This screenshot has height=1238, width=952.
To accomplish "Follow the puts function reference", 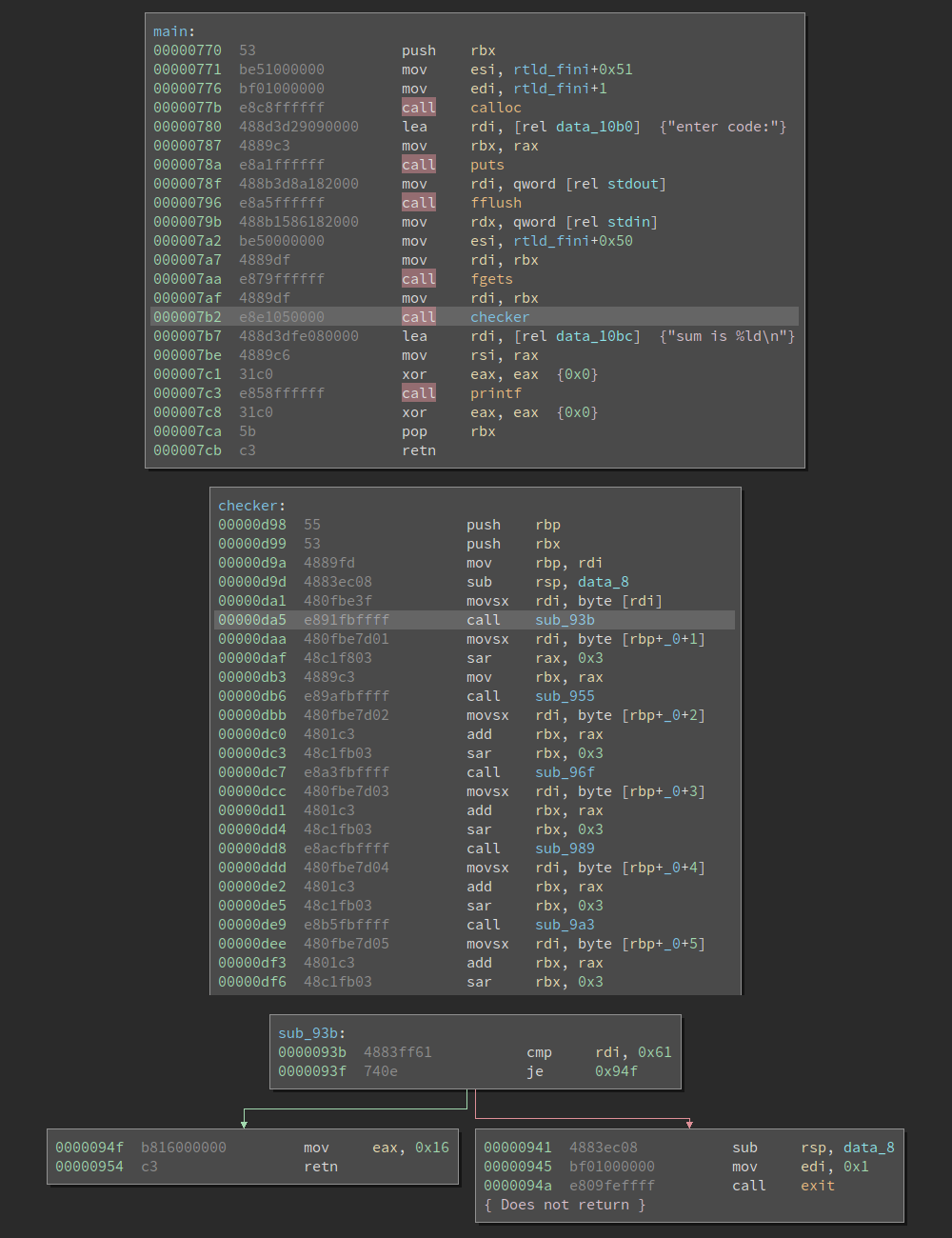I will (x=486, y=165).
